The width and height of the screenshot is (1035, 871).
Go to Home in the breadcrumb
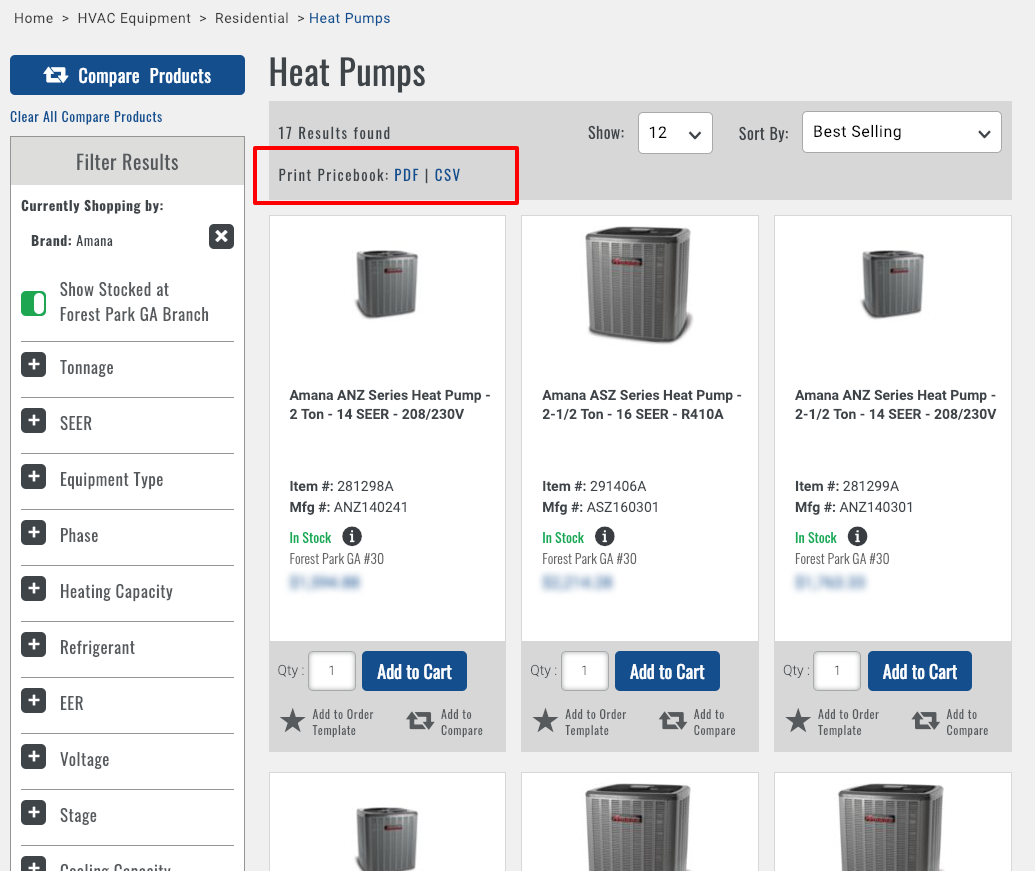34,18
